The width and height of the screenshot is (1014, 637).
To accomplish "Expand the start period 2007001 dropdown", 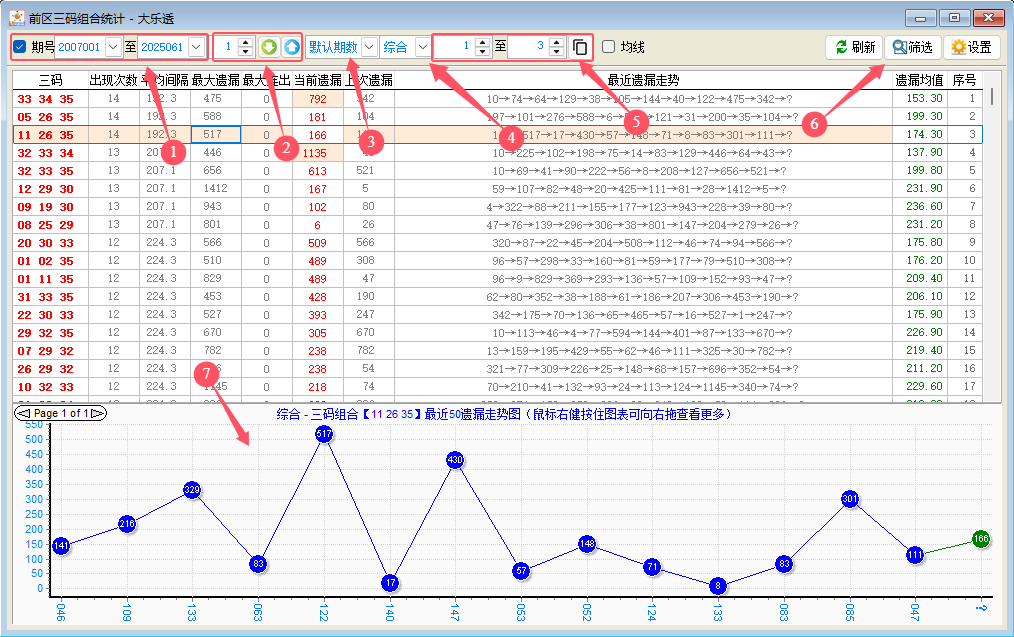I will (x=113, y=47).
